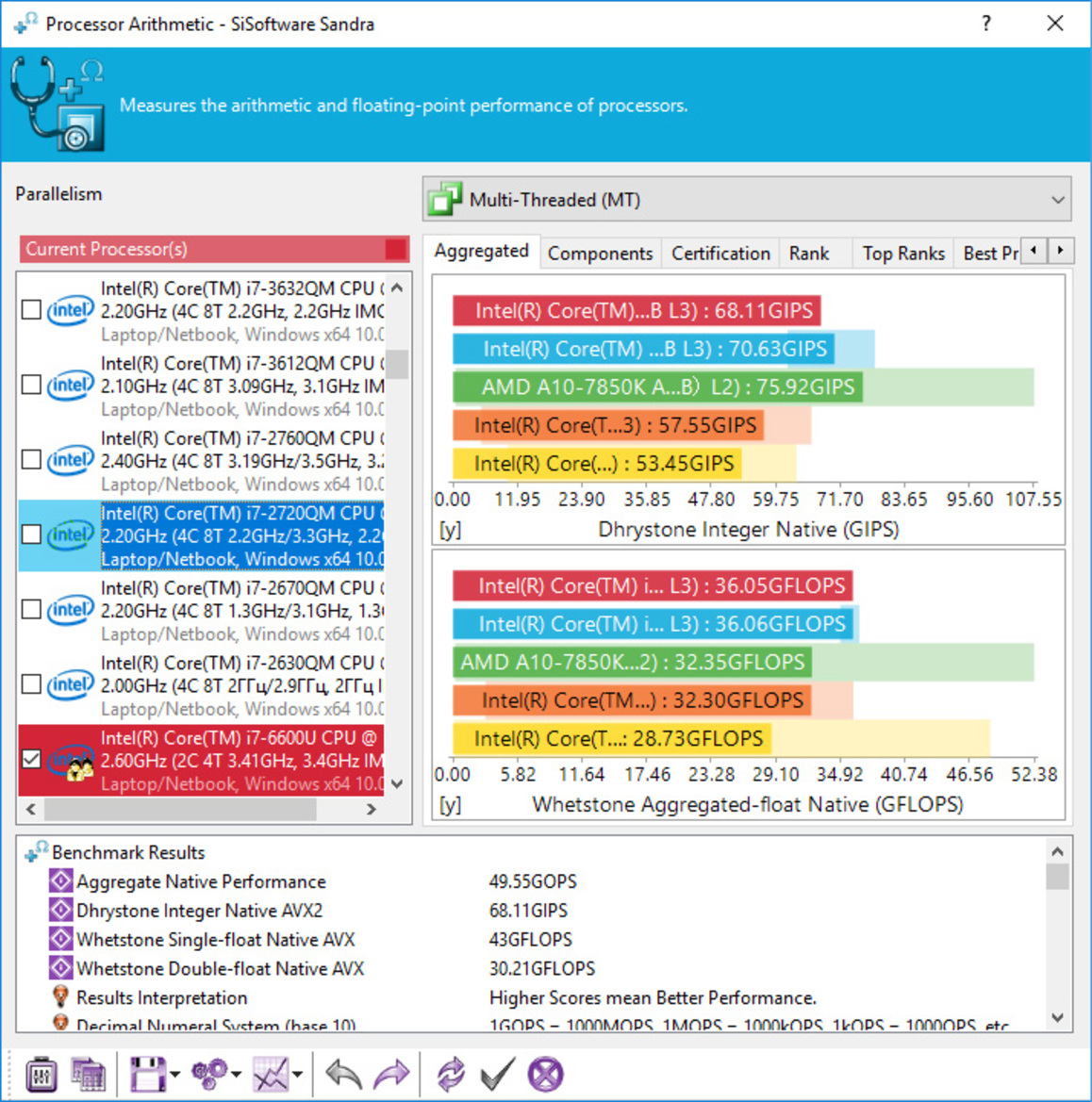This screenshot has height=1102, width=1092.
Task: Click the green AMD A10-7850K 75.92GIPS bar
Action: 657,387
